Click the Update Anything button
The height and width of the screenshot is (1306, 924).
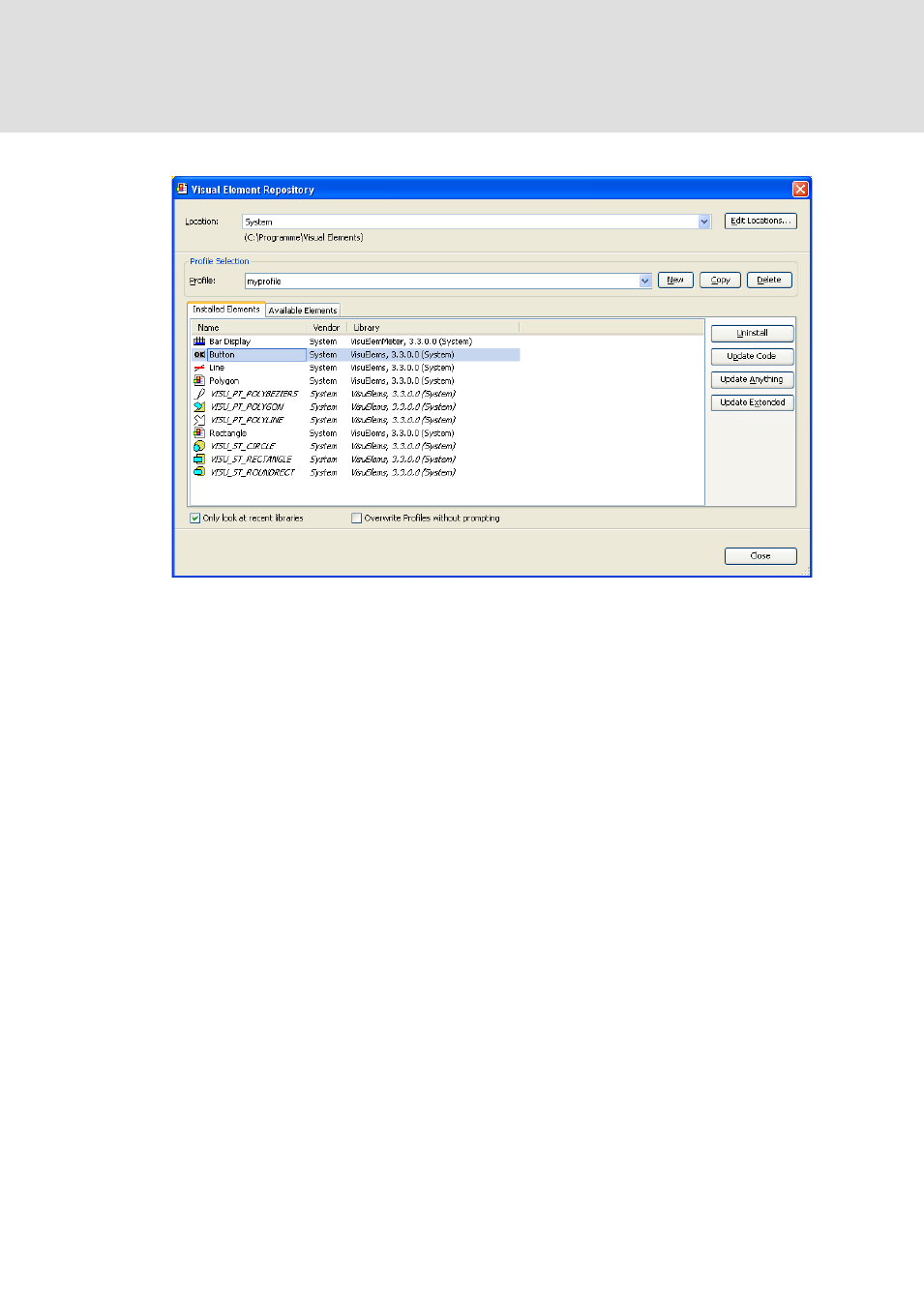752,379
